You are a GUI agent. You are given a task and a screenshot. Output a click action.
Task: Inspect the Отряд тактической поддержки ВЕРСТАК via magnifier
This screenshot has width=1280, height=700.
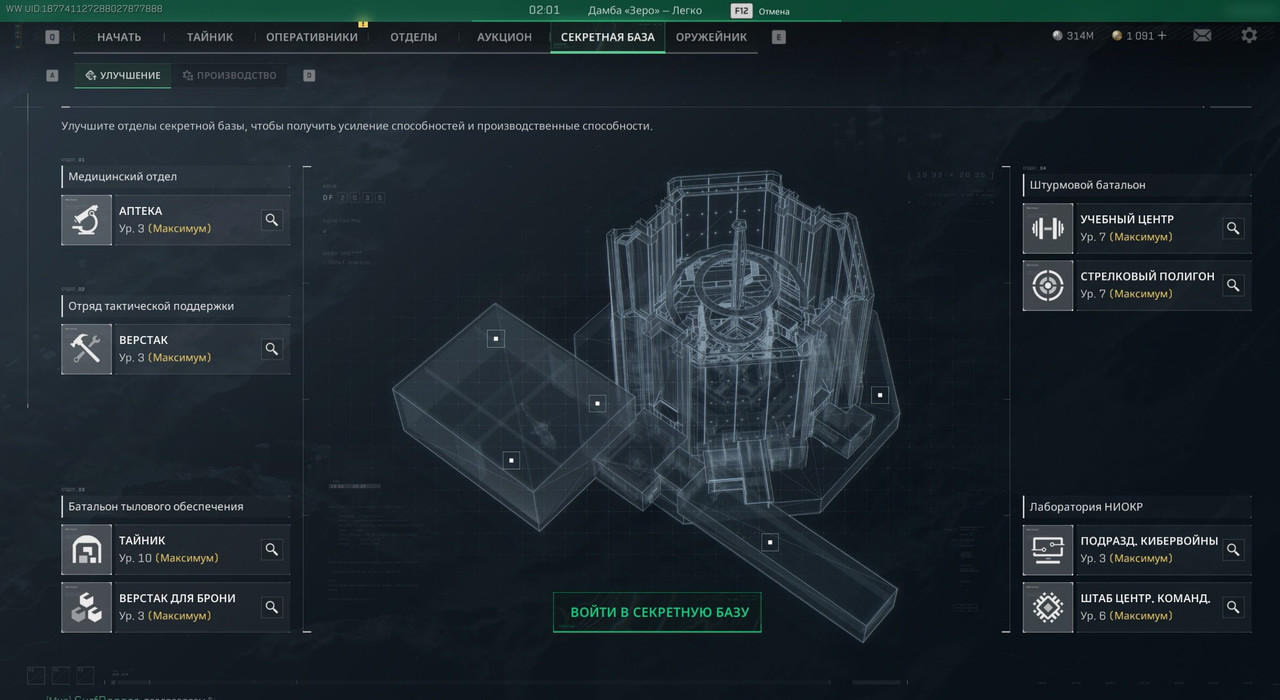tap(271, 349)
